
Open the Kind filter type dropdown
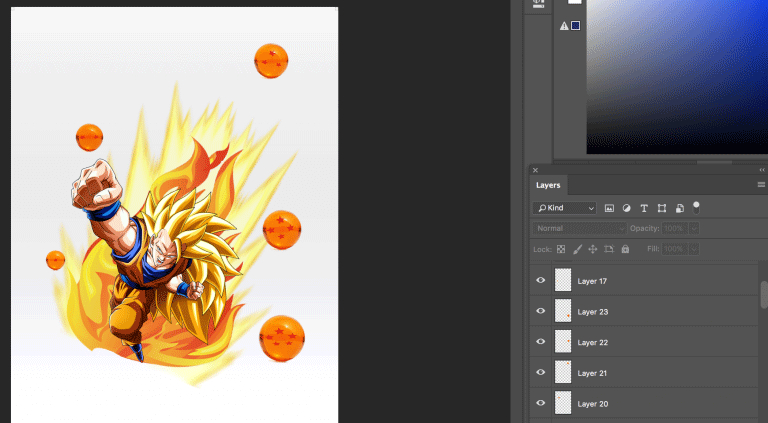tap(564, 208)
